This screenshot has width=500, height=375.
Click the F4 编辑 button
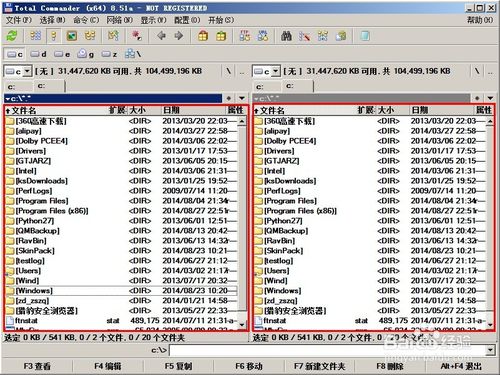[x=108, y=366]
